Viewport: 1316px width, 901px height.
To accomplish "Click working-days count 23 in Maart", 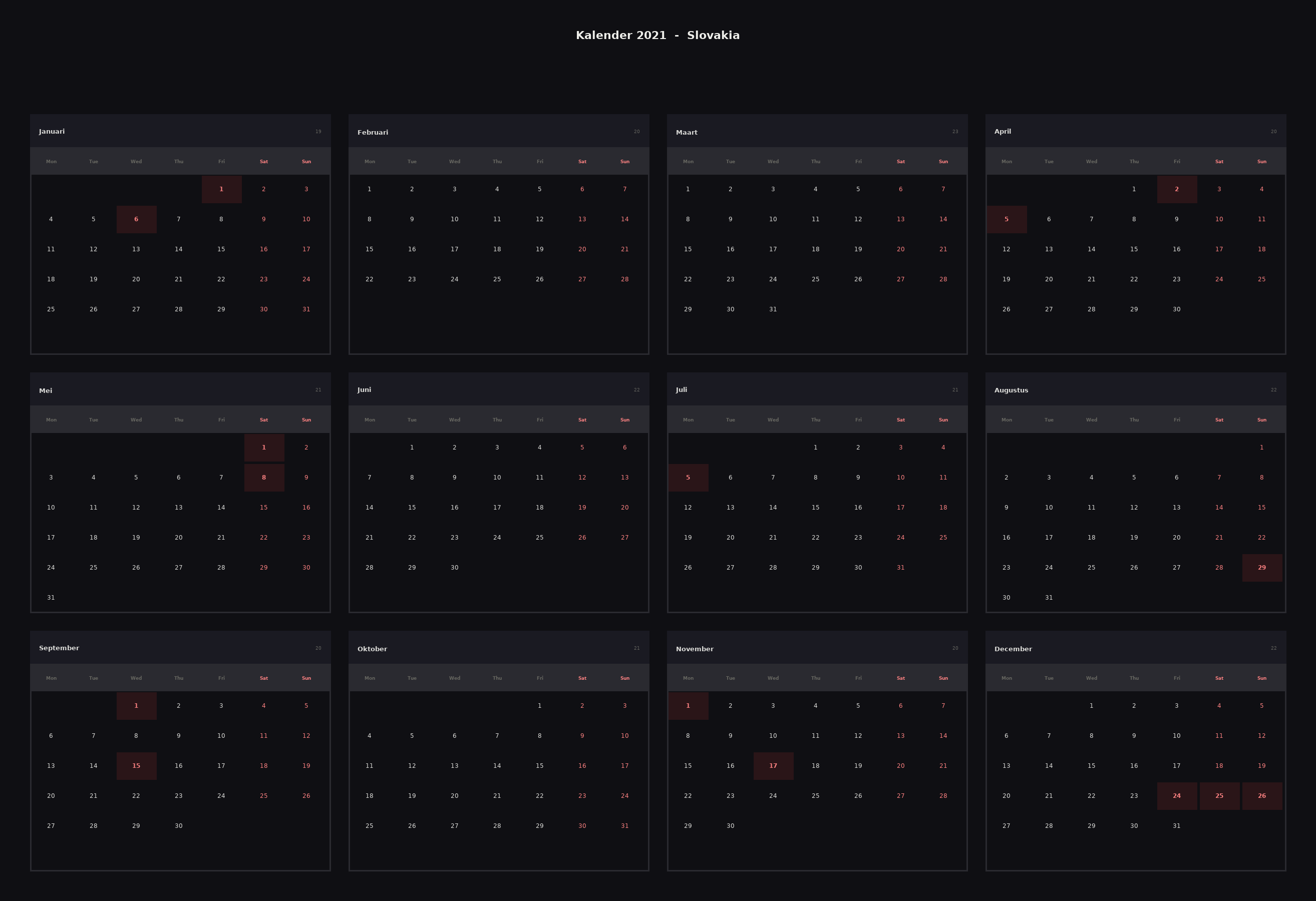I will pyautogui.click(x=955, y=132).
